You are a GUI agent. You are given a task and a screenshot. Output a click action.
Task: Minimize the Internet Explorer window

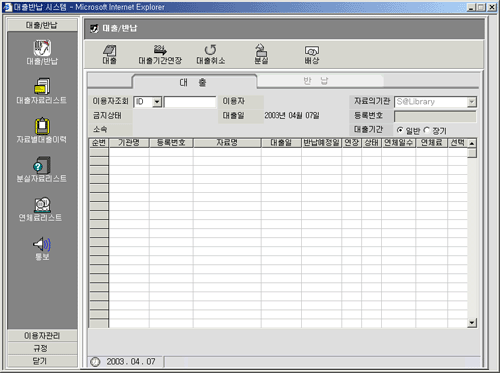click(x=471, y=7)
